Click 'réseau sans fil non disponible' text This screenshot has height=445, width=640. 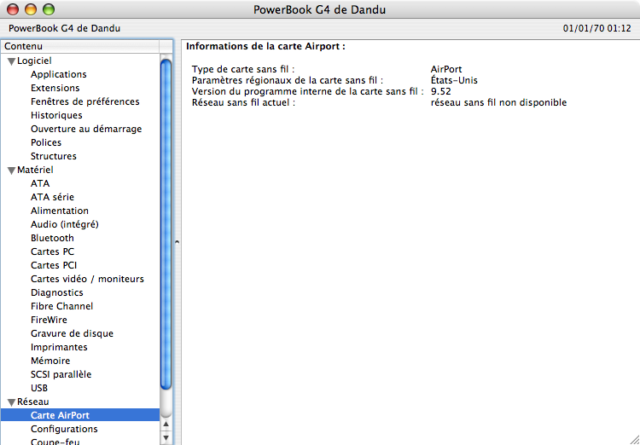pos(499,102)
